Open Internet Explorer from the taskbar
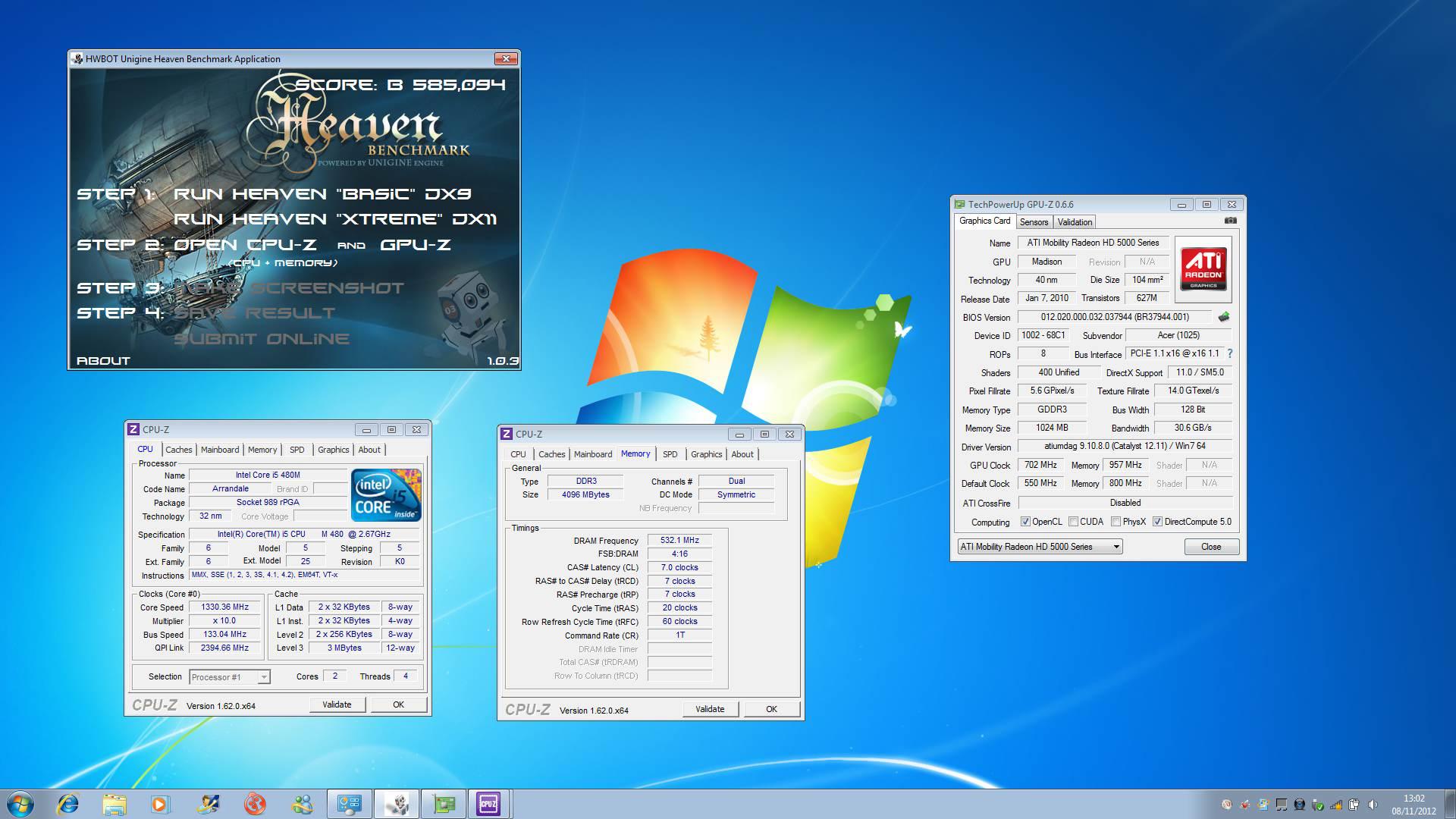The width and height of the screenshot is (1456, 819). point(68,804)
